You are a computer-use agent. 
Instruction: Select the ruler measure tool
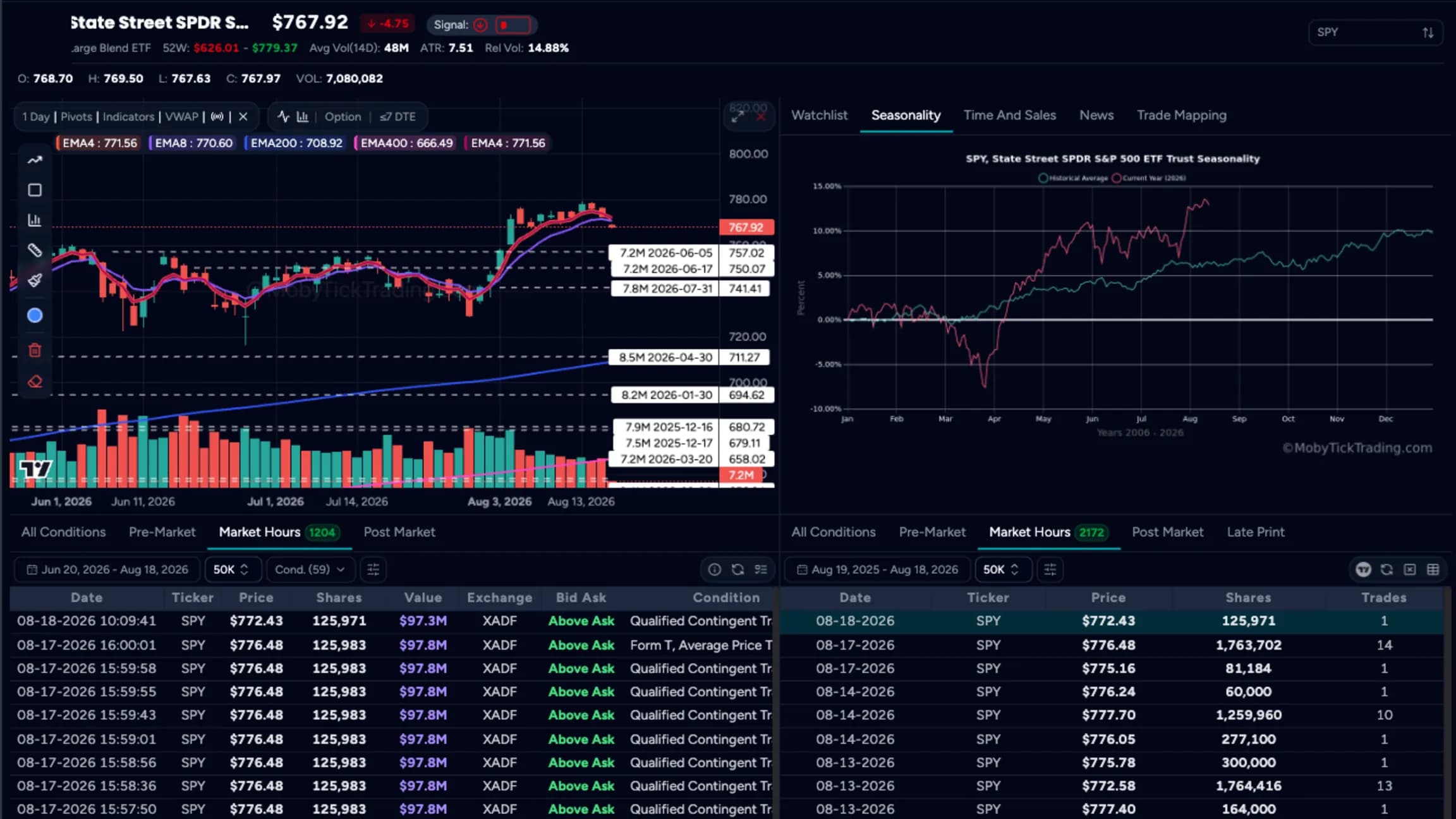tap(35, 250)
